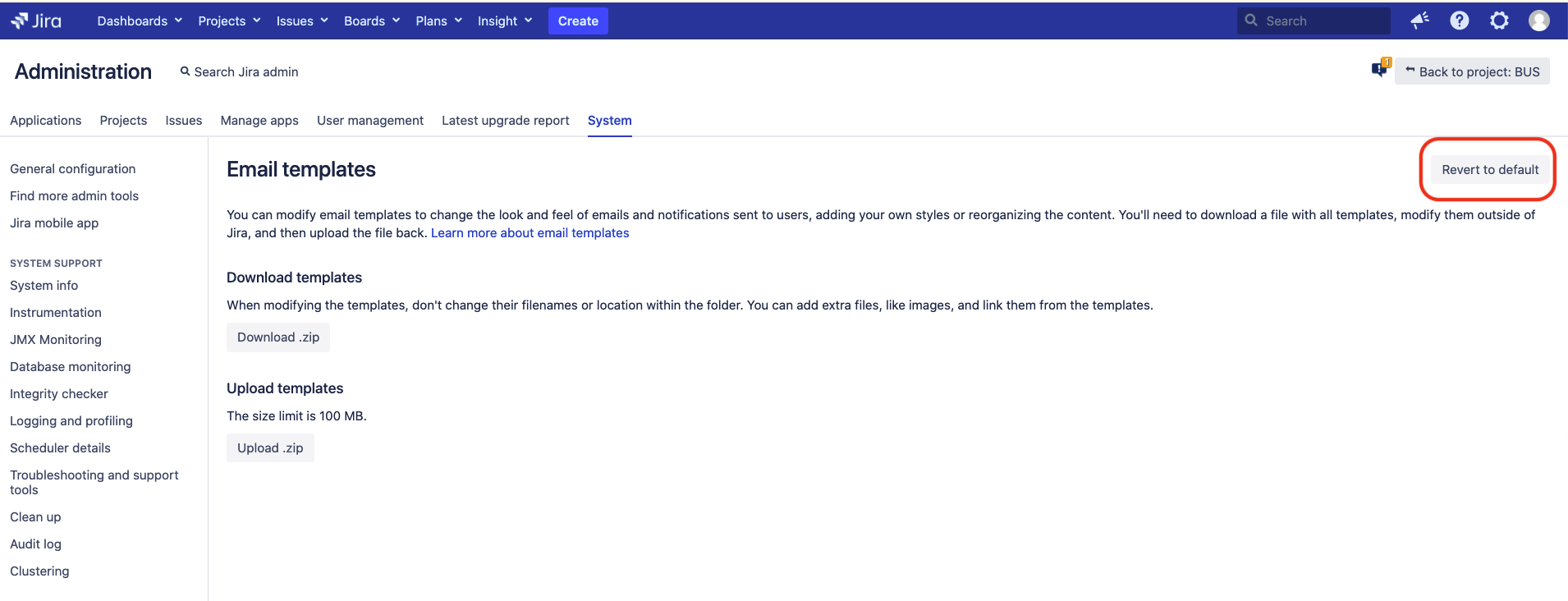The width and height of the screenshot is (1568, 601).
Task: Open Integrity checker
Action: pyautogui.click(x=59, y=393)
